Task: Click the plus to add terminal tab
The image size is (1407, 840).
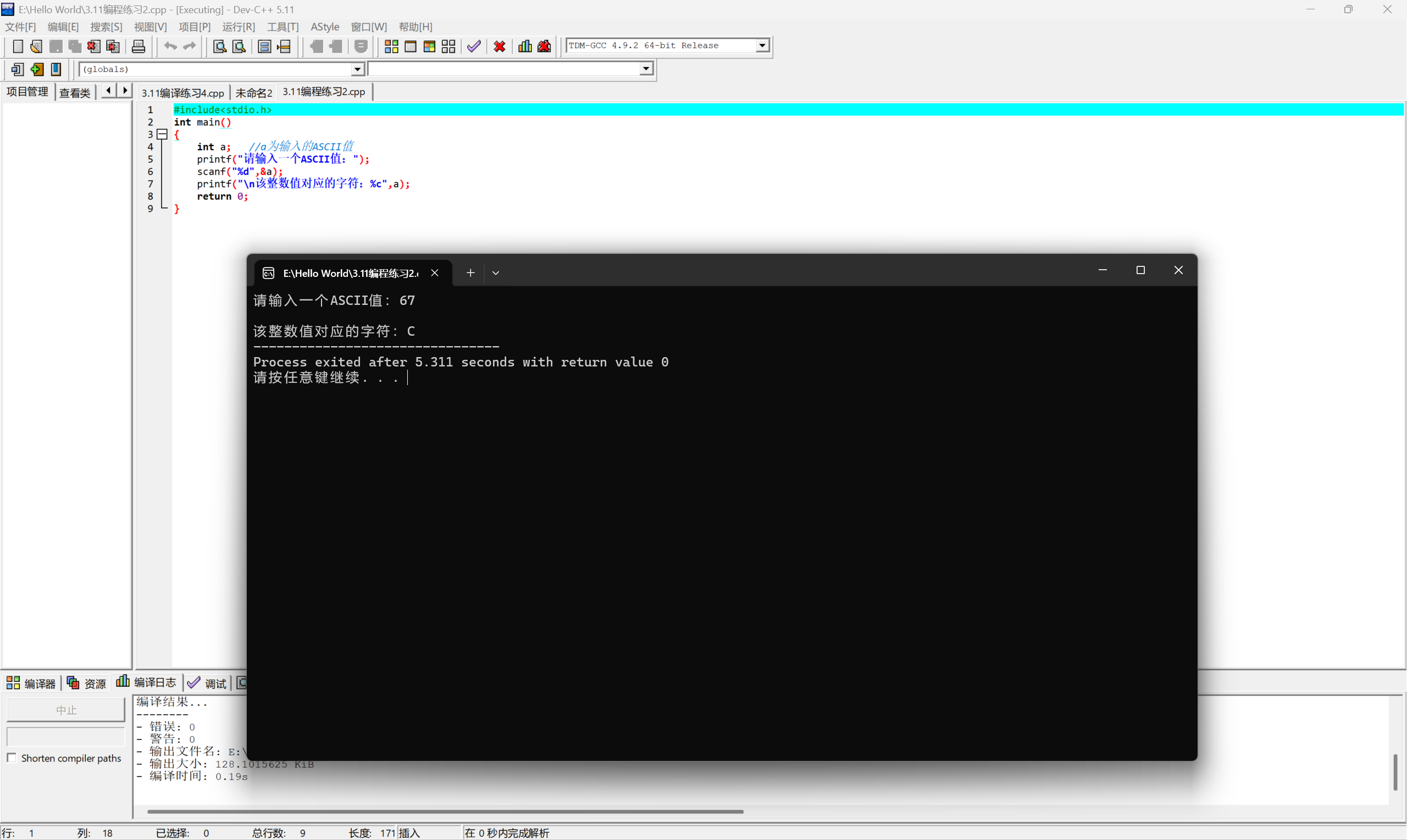Action: point(470,273)
